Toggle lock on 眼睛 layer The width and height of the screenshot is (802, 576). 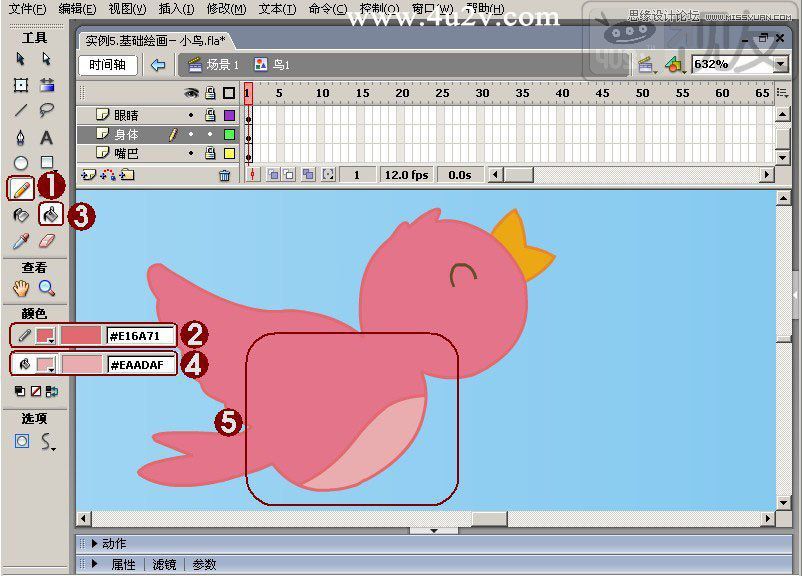pyautogui.click(x=210, y=115)
